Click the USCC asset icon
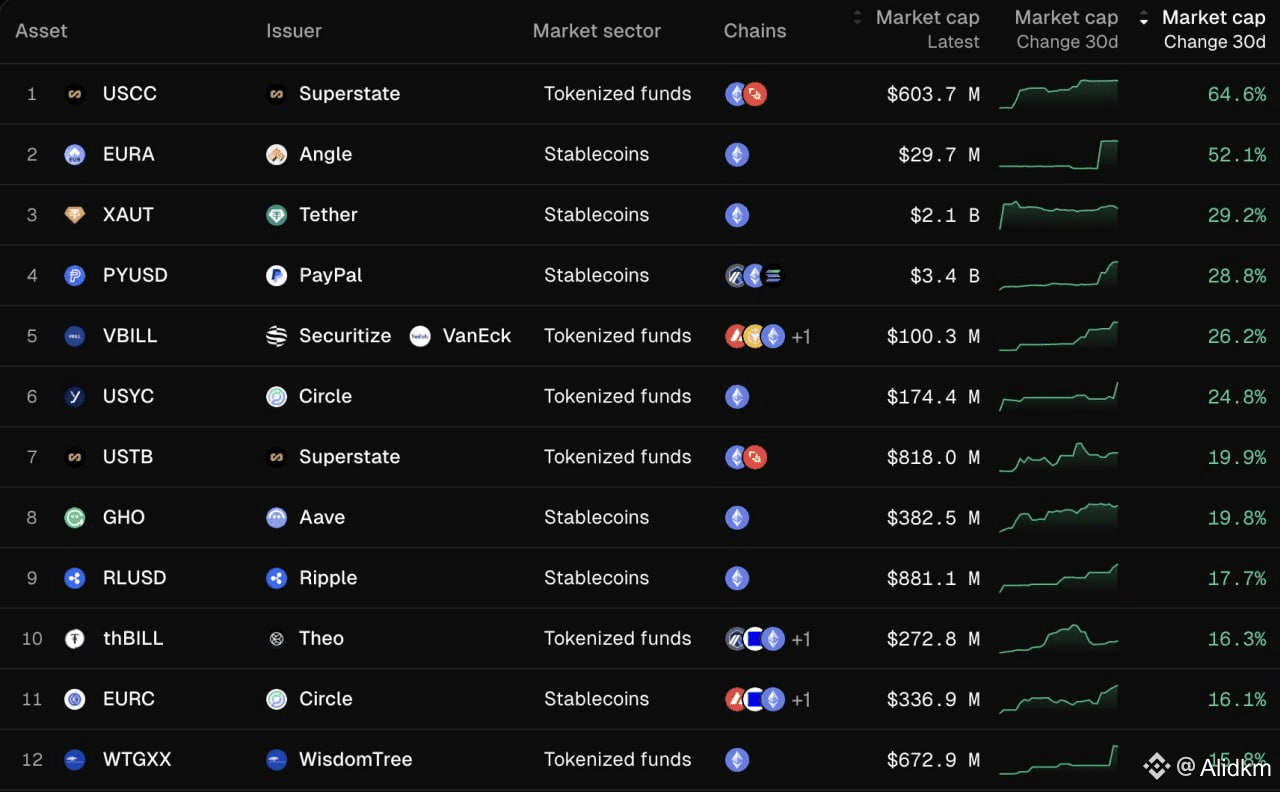Screen dimensions: 1280x792 74,94
